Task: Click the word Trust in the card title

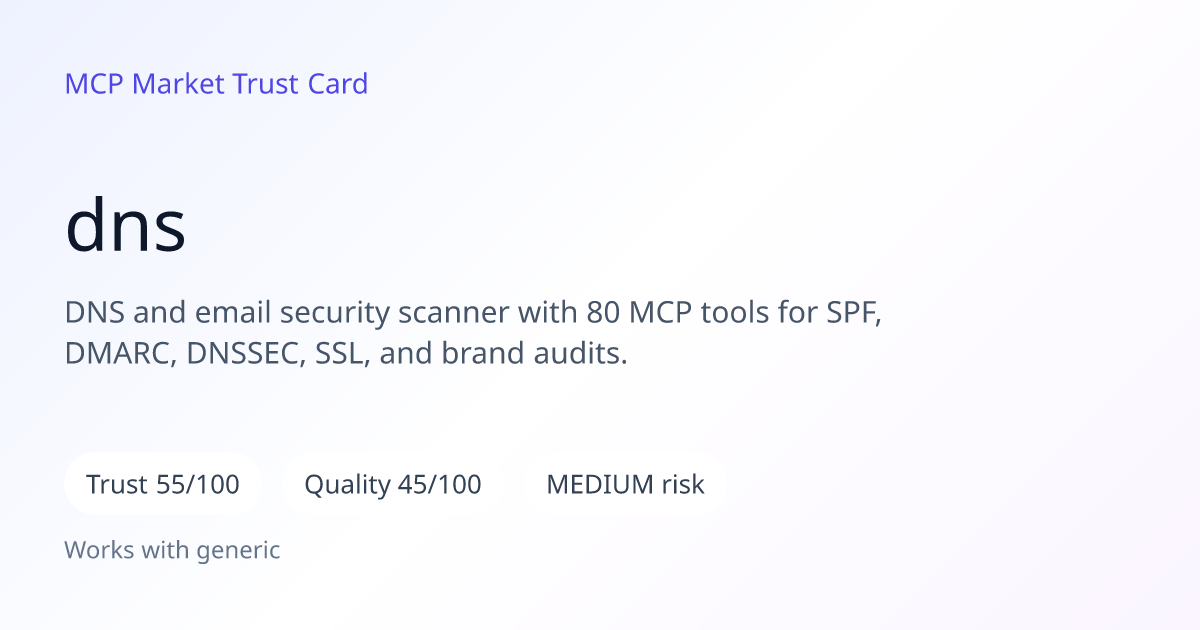Action: click(266, 84)
